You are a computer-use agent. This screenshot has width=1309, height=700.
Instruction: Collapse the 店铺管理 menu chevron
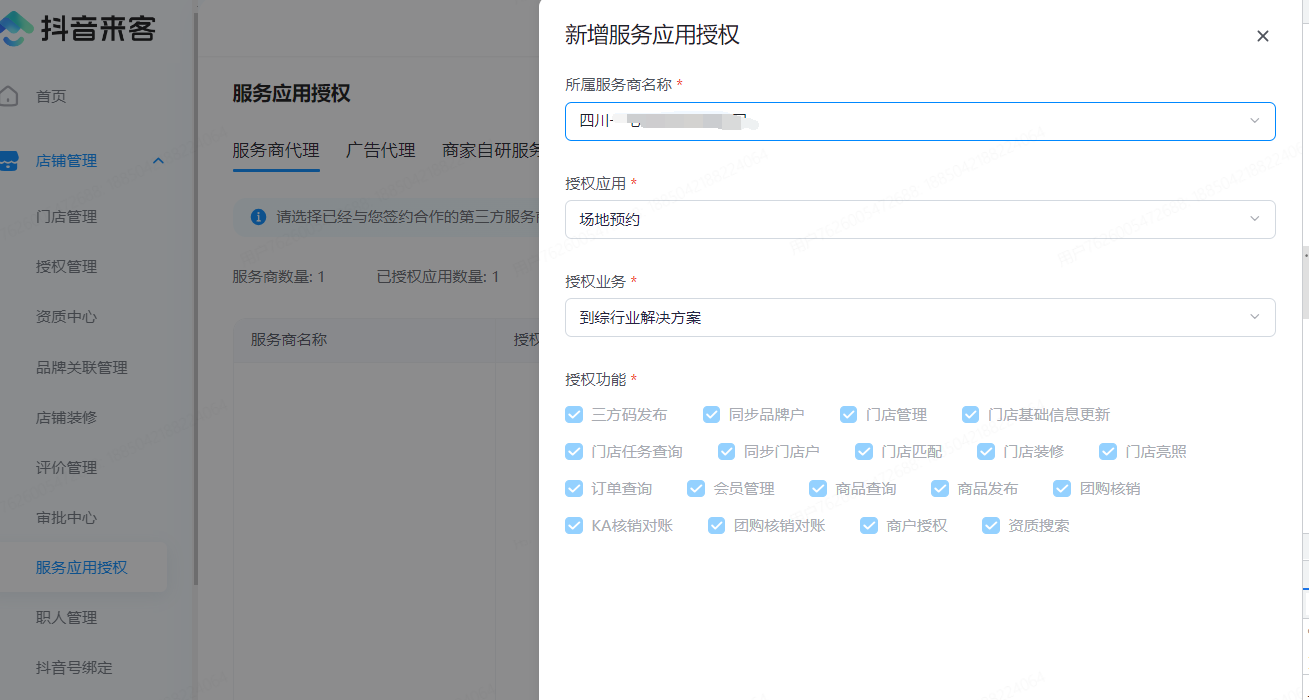pos(158,161)
